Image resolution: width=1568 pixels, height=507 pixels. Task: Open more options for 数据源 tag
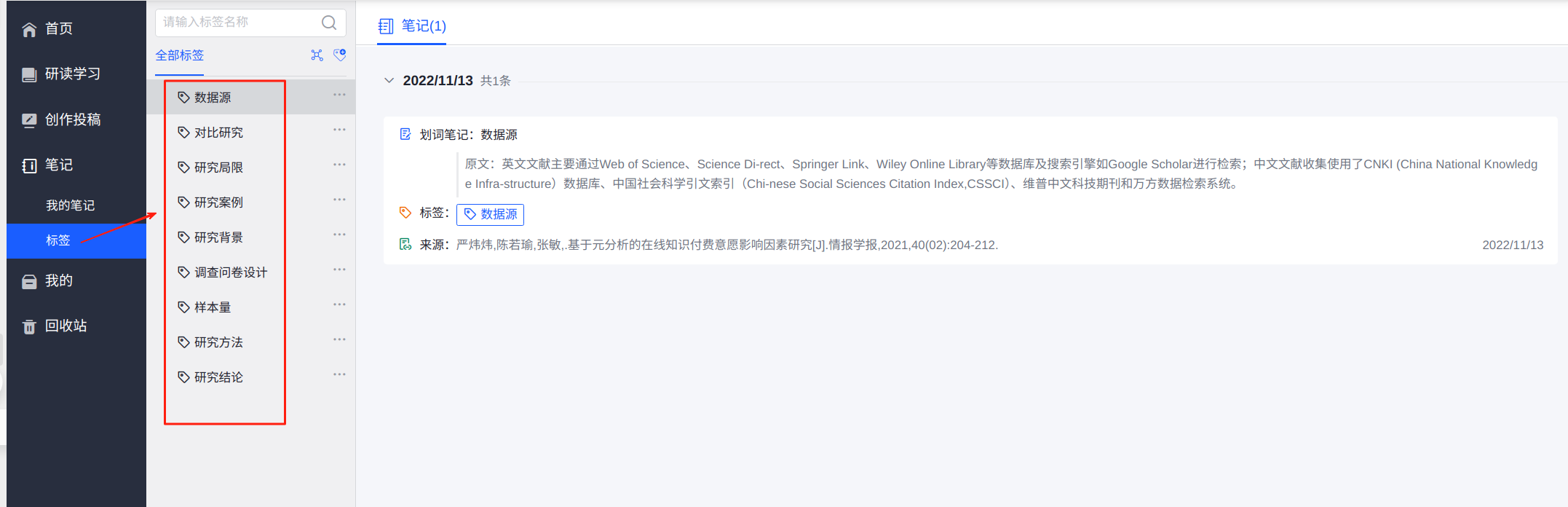coord(339,95)
